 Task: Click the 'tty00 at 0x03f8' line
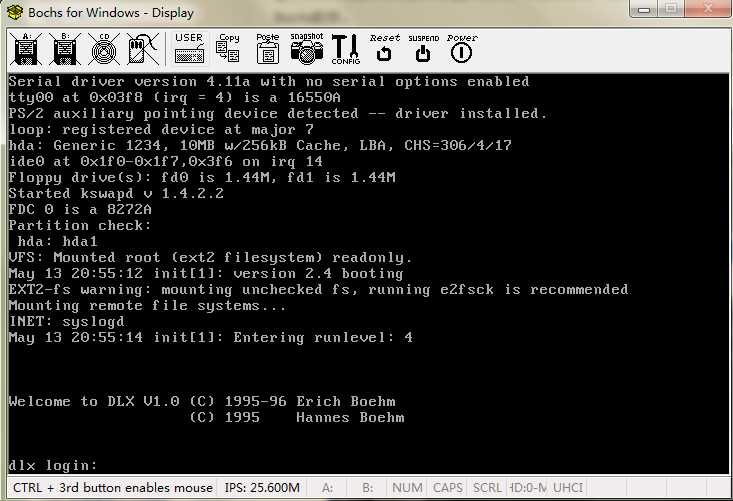[174, 98]
